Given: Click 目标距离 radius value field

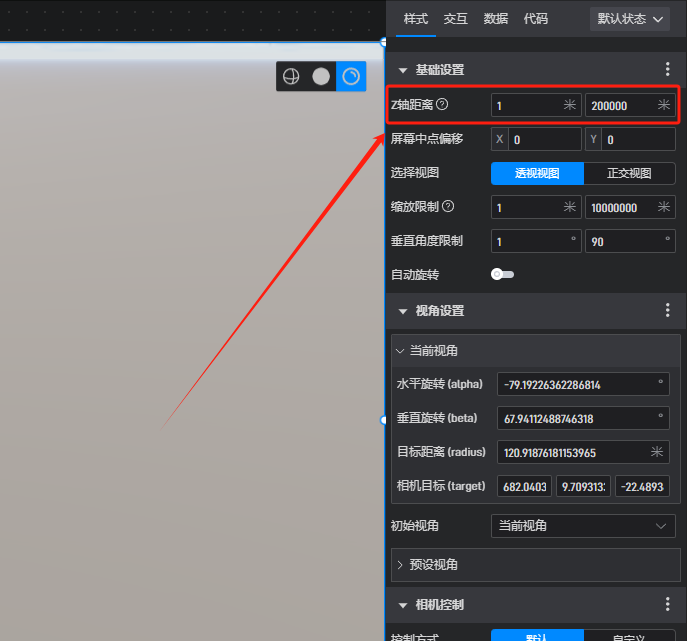Looking at the screenshot, I should click(583, 452).
